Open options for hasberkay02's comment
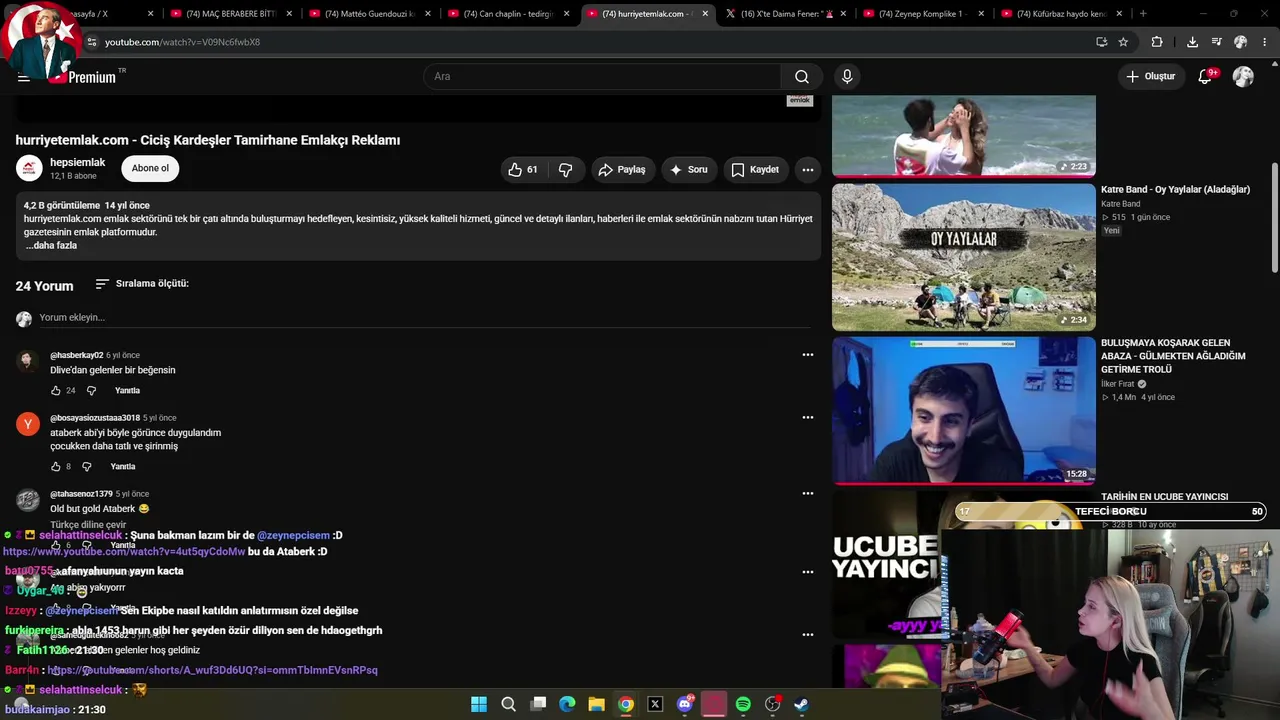The height and width of the screenshot is (720, 1280). pyautogui.click(x=808, y=355)
